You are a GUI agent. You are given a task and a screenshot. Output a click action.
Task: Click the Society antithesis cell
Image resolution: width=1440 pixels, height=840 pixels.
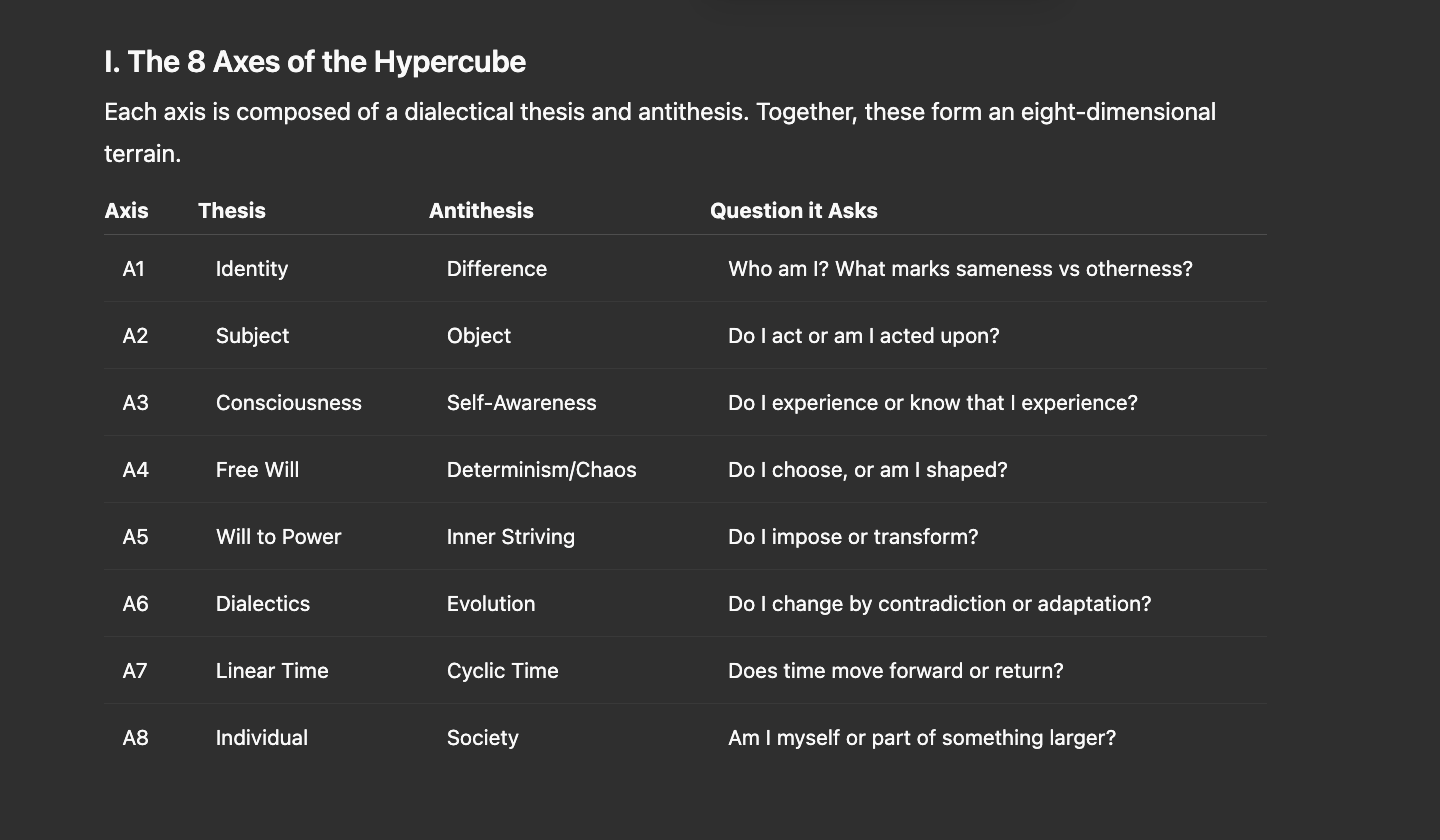pyautogui.click(x=483, y=738)
